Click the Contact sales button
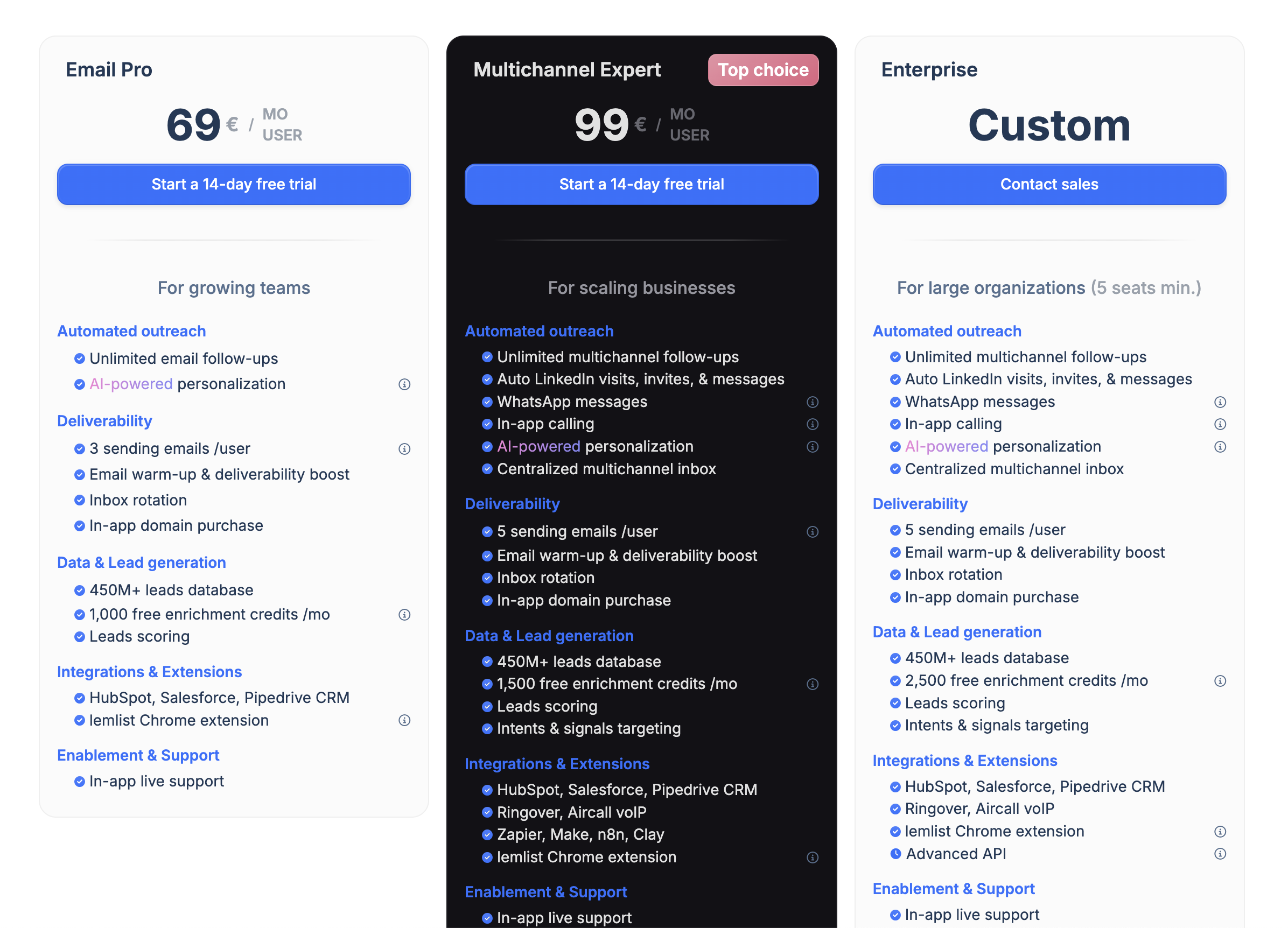 pyautogui.click(x=1049, y=185)
